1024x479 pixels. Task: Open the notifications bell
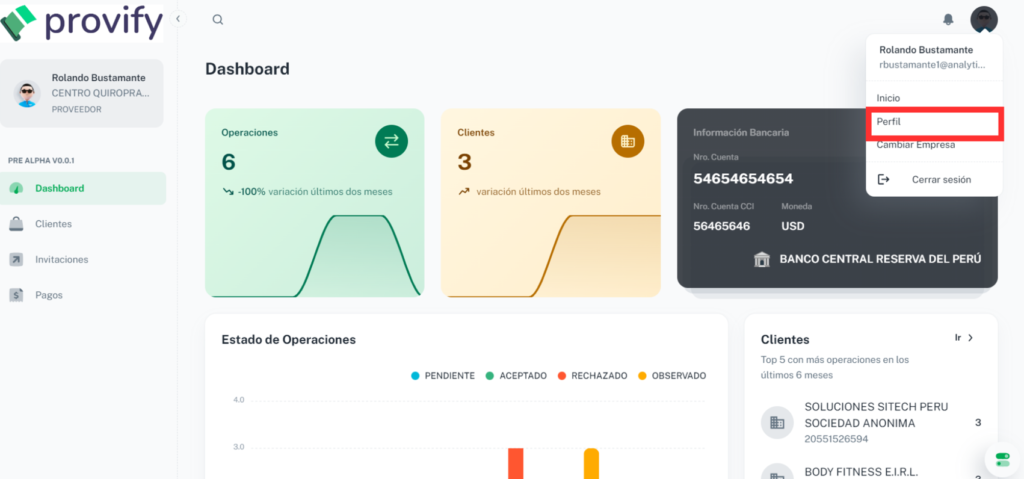pos(948,20)
